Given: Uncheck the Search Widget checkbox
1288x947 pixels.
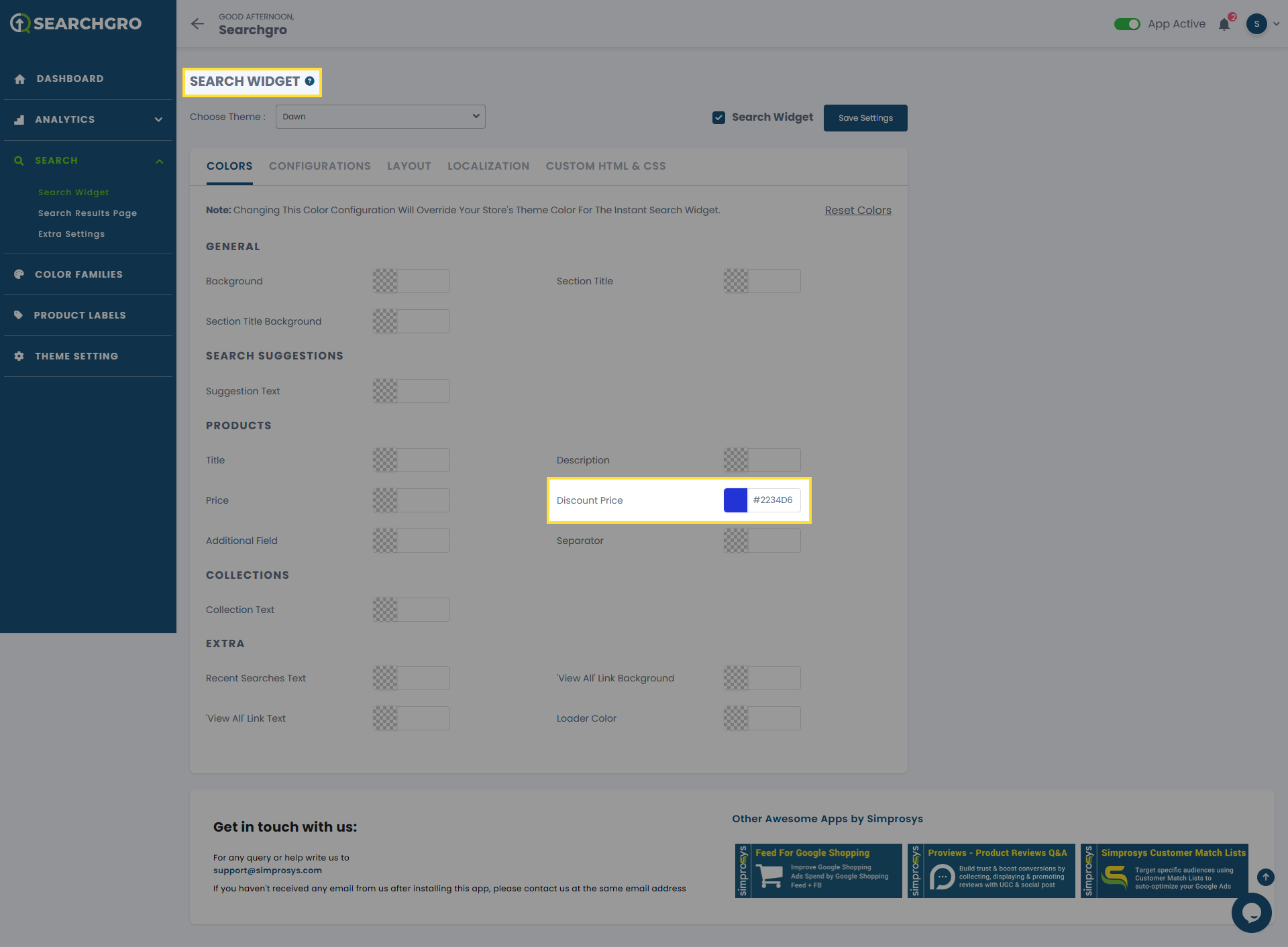Looking at the screenshot, I should pyautogui.click(x=718, y=117).
